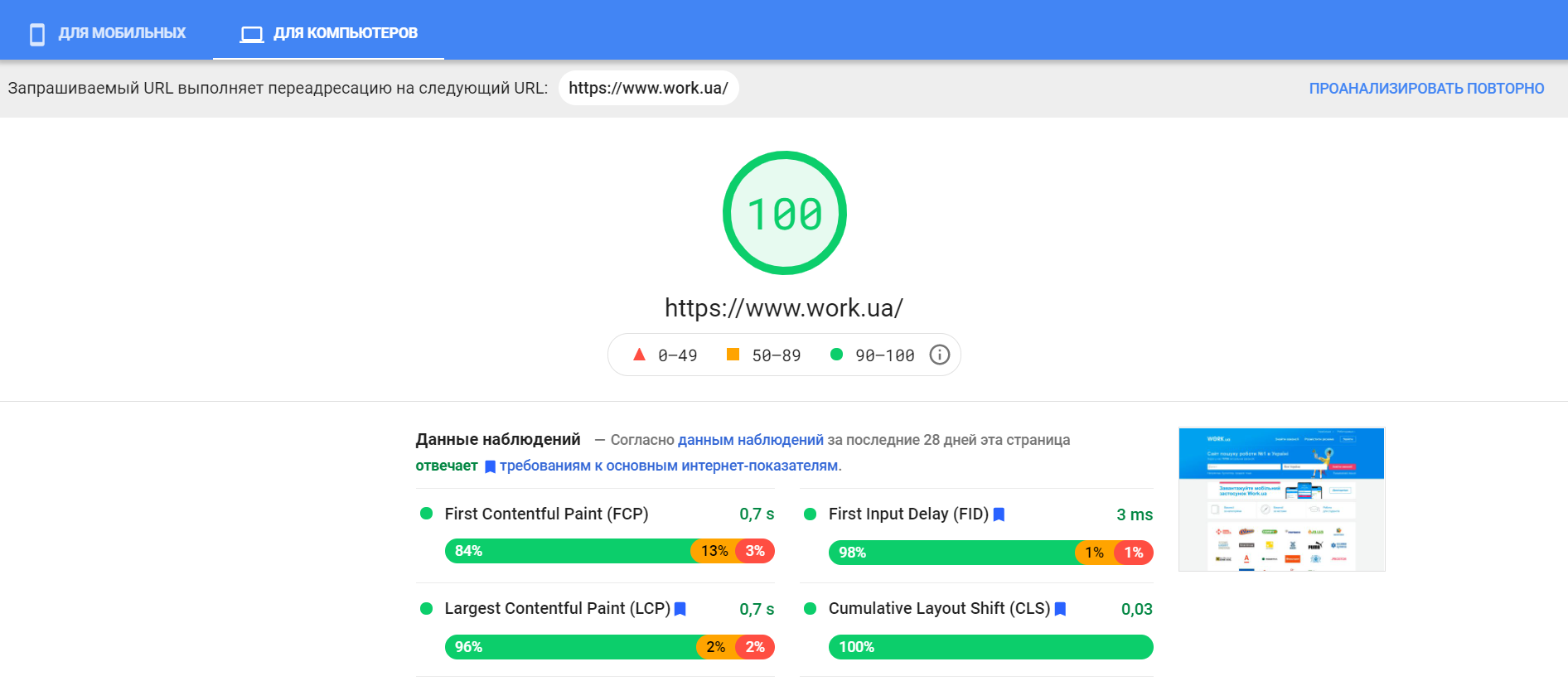Click the laptop icon in header
The image size is (1568, 681).
click(x=252, y=34)
